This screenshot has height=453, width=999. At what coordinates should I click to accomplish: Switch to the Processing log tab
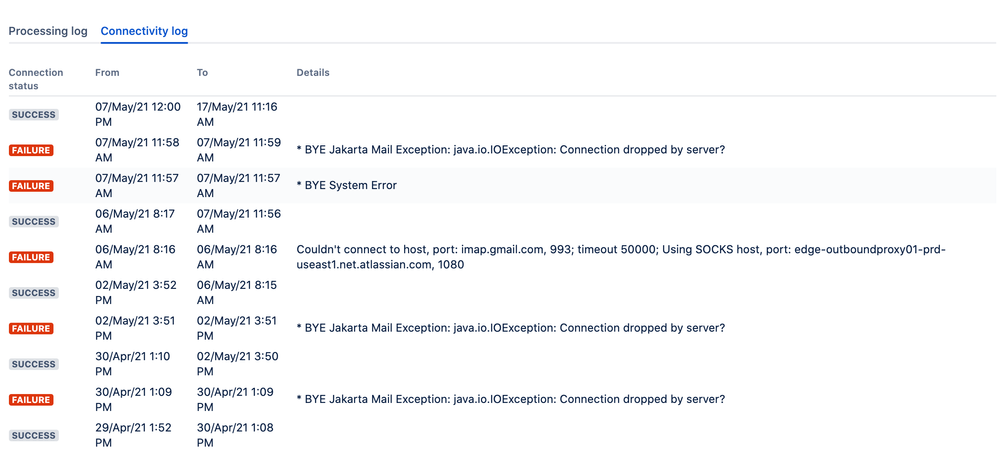coord(48,31)
